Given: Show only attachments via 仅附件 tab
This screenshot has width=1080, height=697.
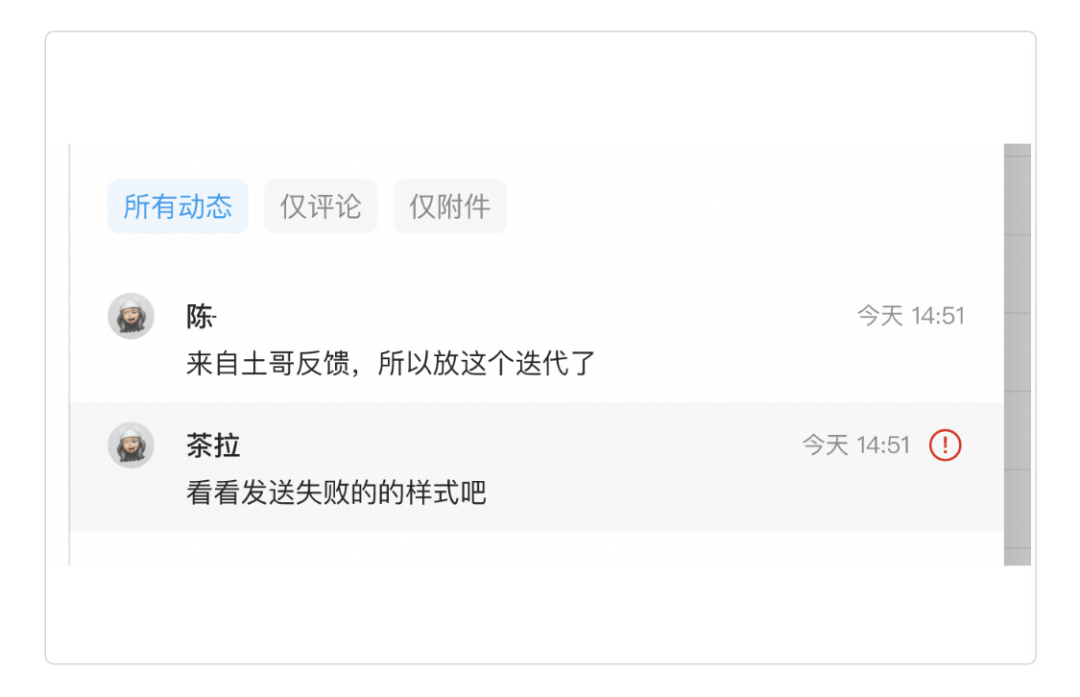Looking at the screenshot, I should pyautogui.click(x=450, y=207).
